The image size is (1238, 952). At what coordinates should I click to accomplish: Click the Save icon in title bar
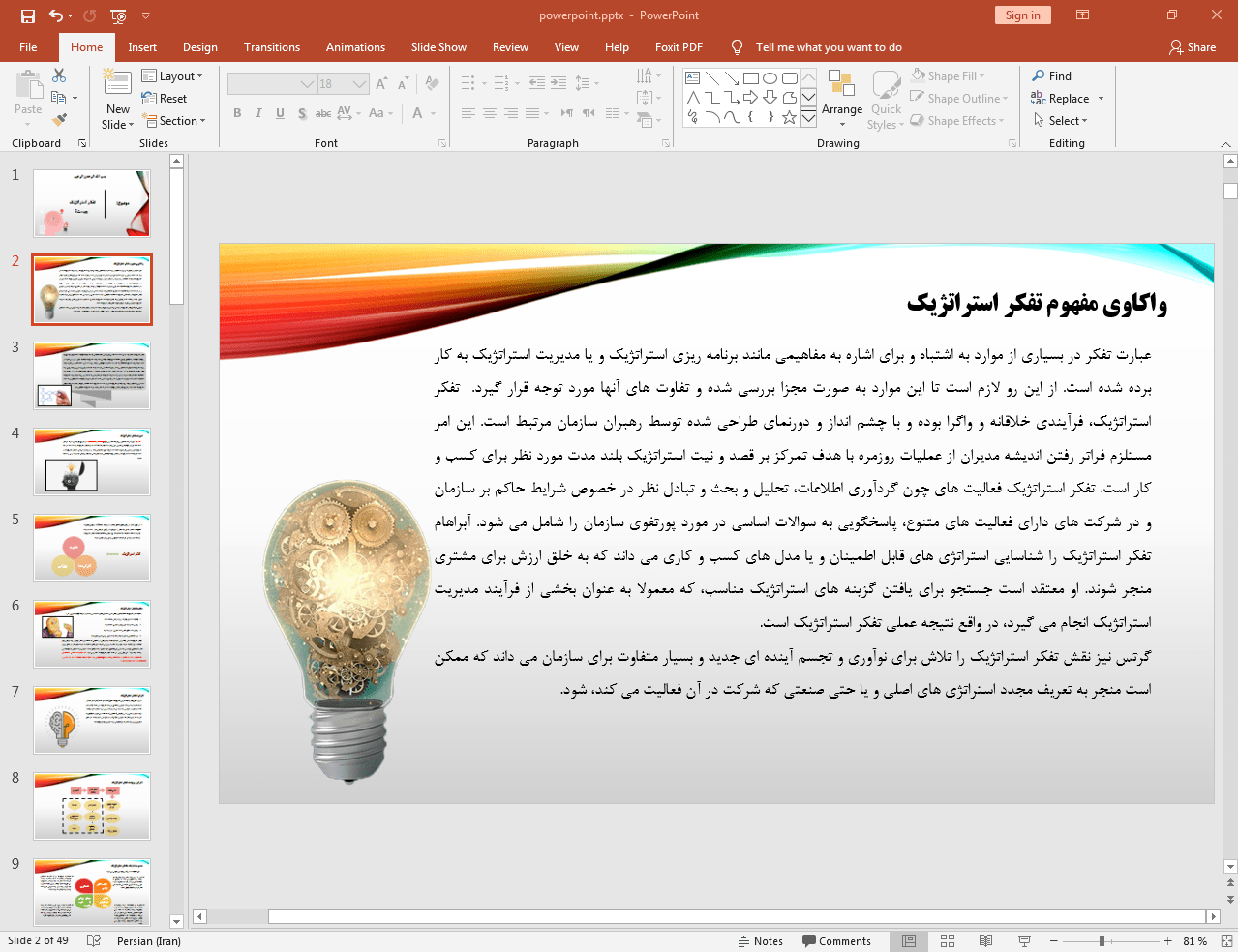click(28, 15)
